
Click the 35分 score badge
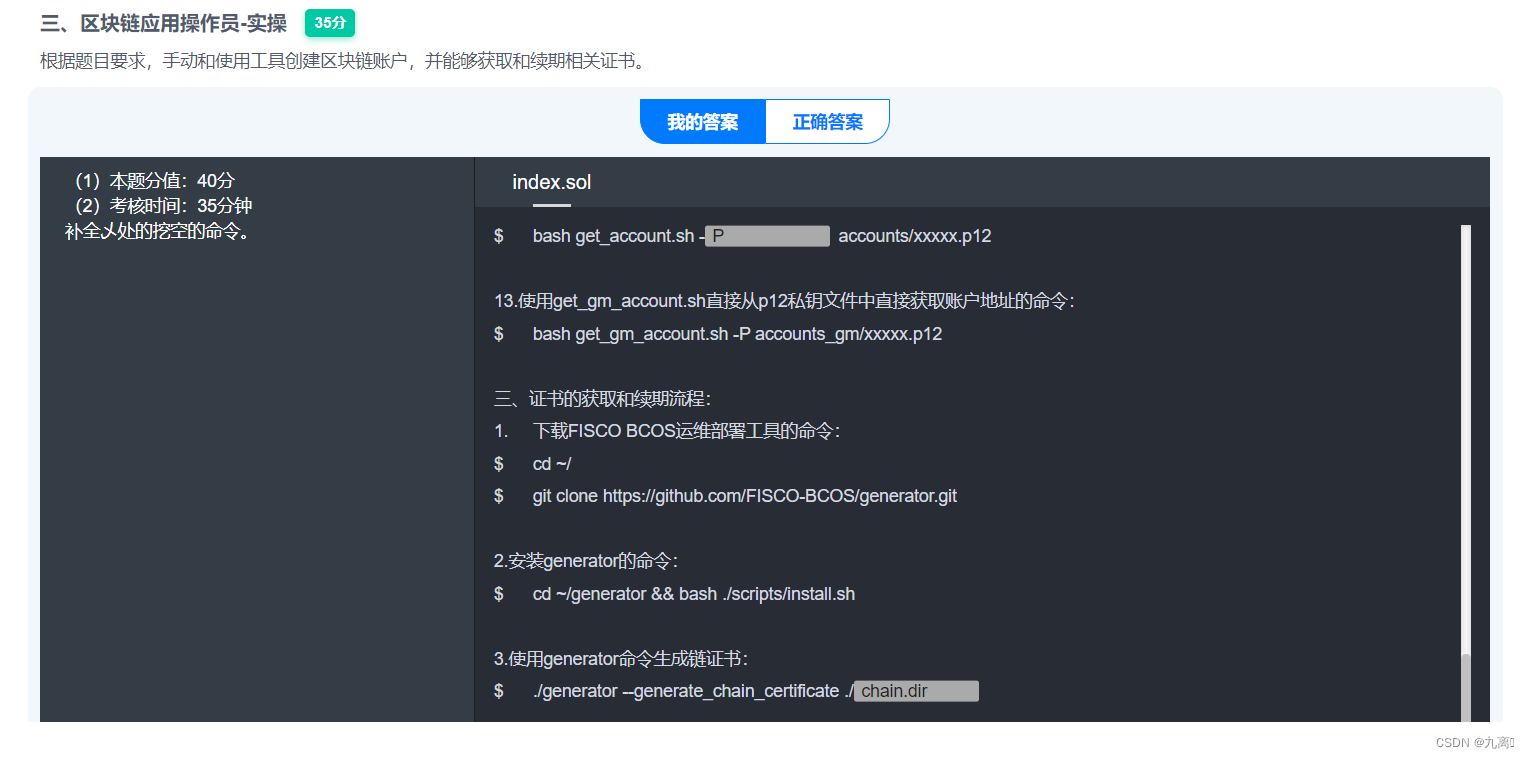tap(330, 23)
